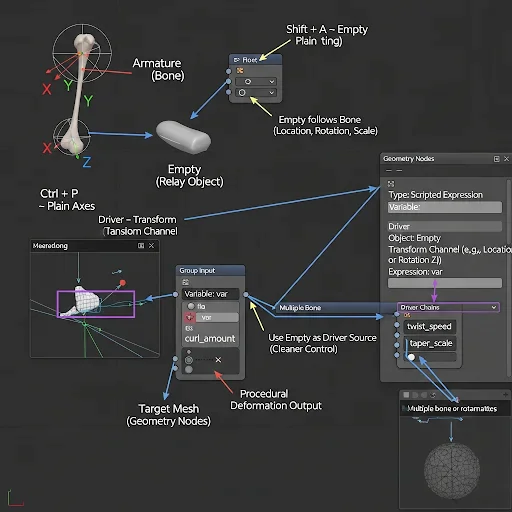Click the X icon in Group Input lower box
Viewport: 512px width, 512px height.
tap(218, 360)
